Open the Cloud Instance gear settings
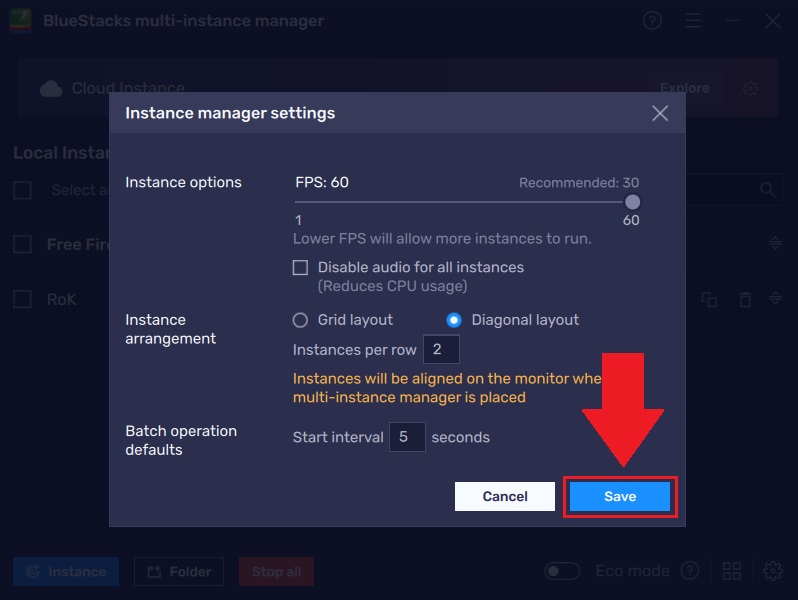 pyautogui.click(x=750, y=89)
